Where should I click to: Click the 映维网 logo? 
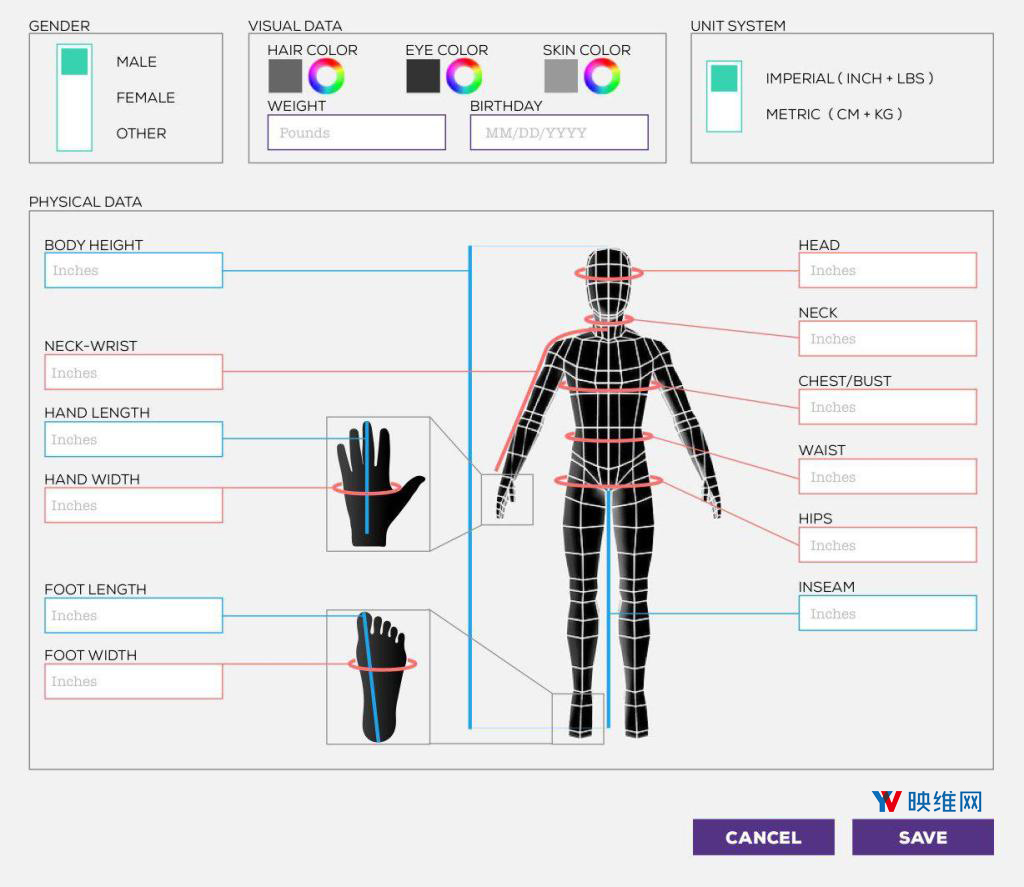927,801
